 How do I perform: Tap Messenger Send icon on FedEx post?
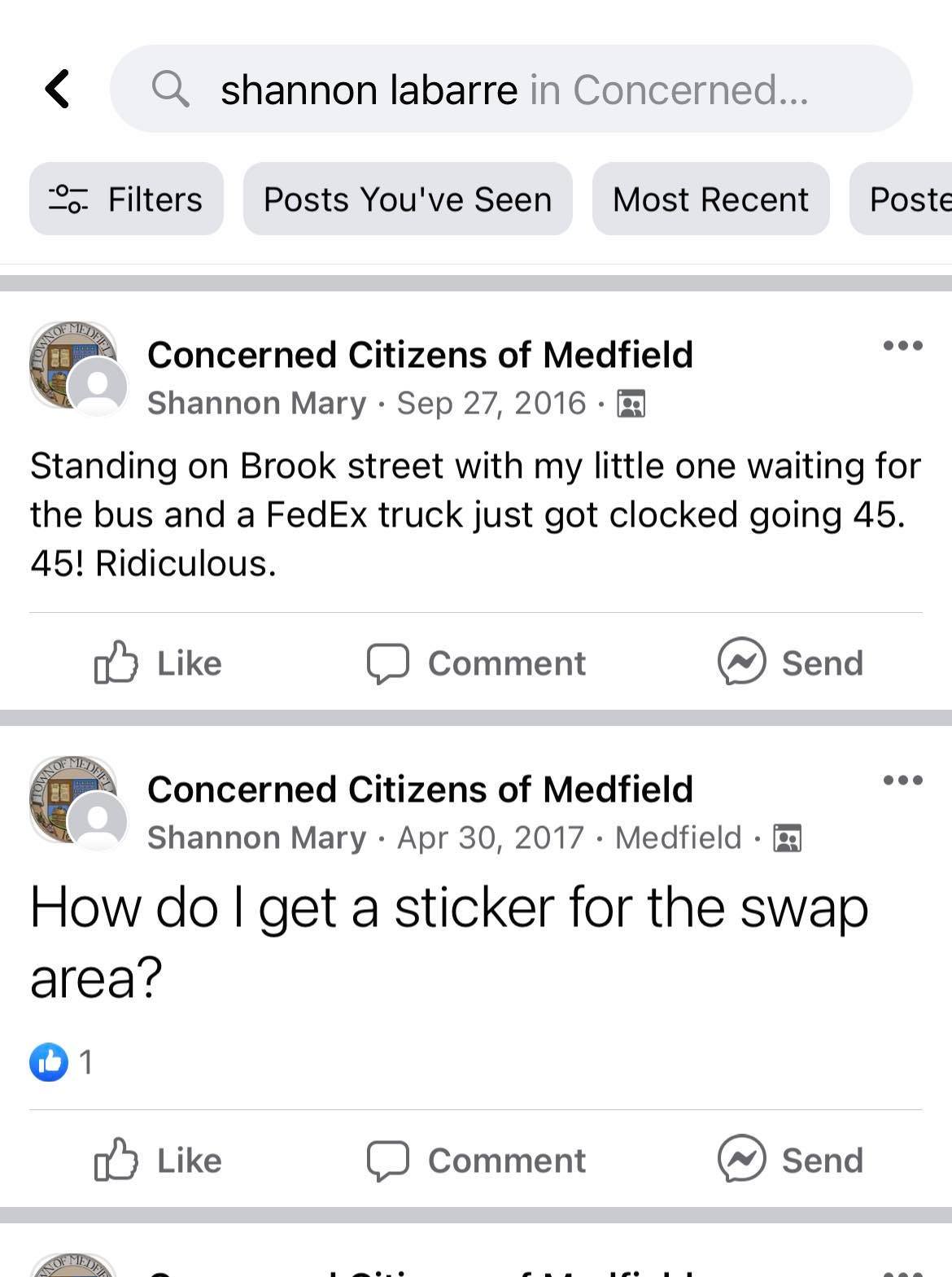(x=741, y=661)
